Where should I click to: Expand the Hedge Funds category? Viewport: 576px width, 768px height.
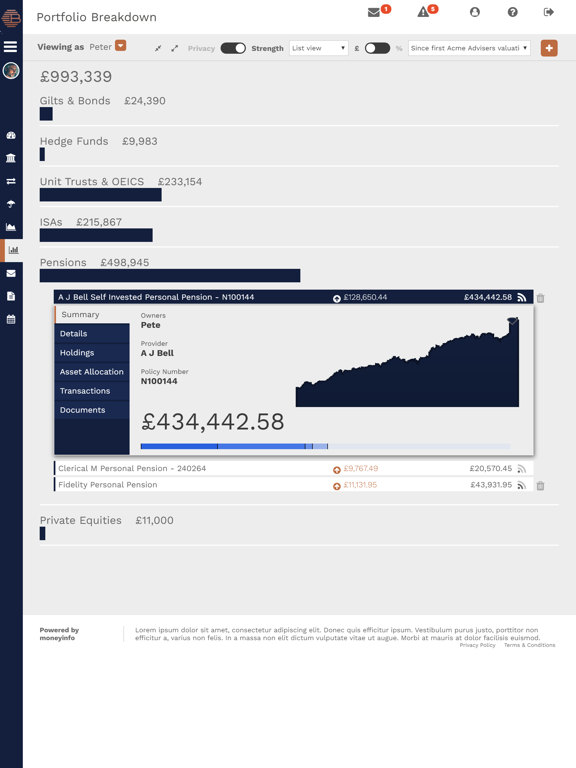tap(74, 141)
